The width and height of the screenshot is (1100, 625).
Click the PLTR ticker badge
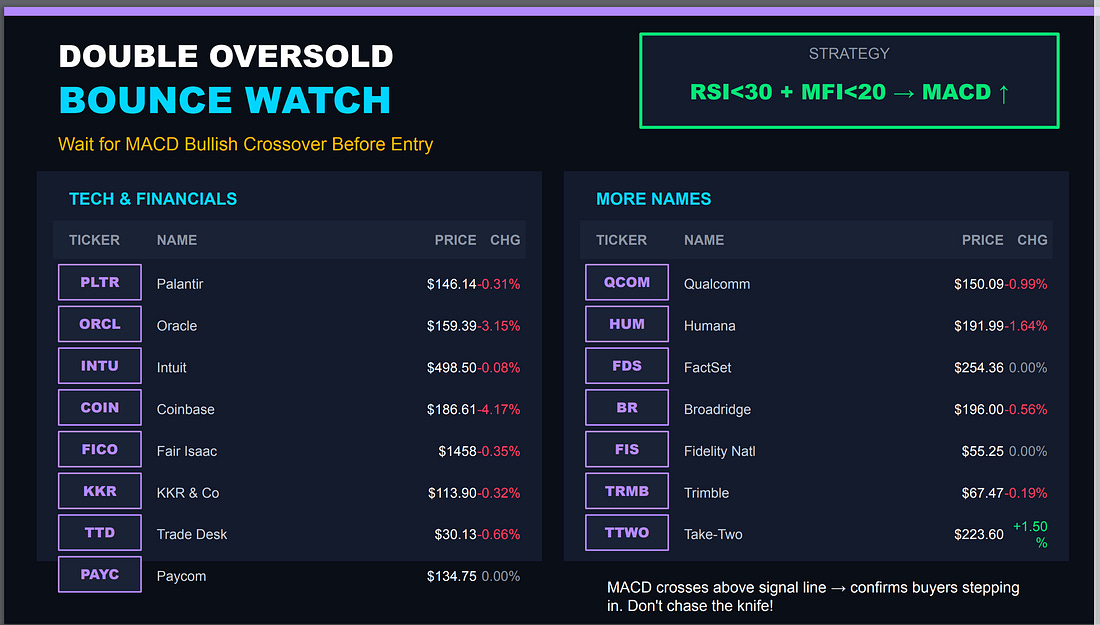coord(100,282)
